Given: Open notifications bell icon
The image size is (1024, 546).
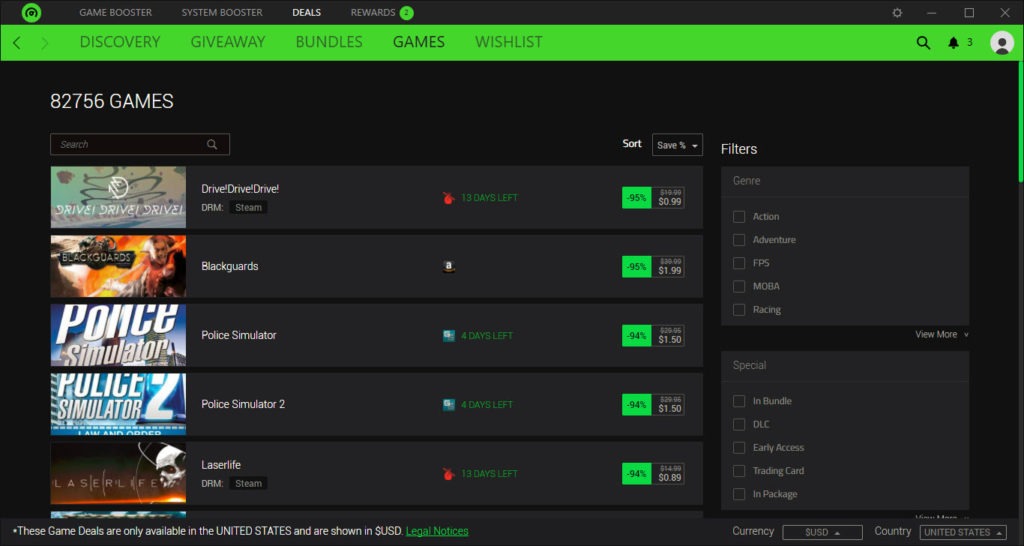Looking at the screenshot, I should pyautogui.click(x=953, y=42).
